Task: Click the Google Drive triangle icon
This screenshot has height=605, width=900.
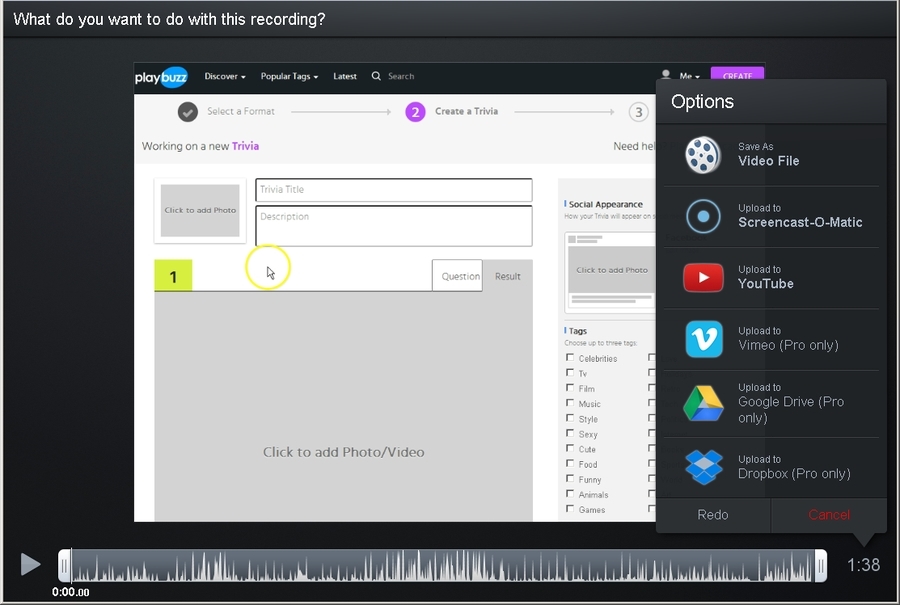Action: click(x=703, y=404)
